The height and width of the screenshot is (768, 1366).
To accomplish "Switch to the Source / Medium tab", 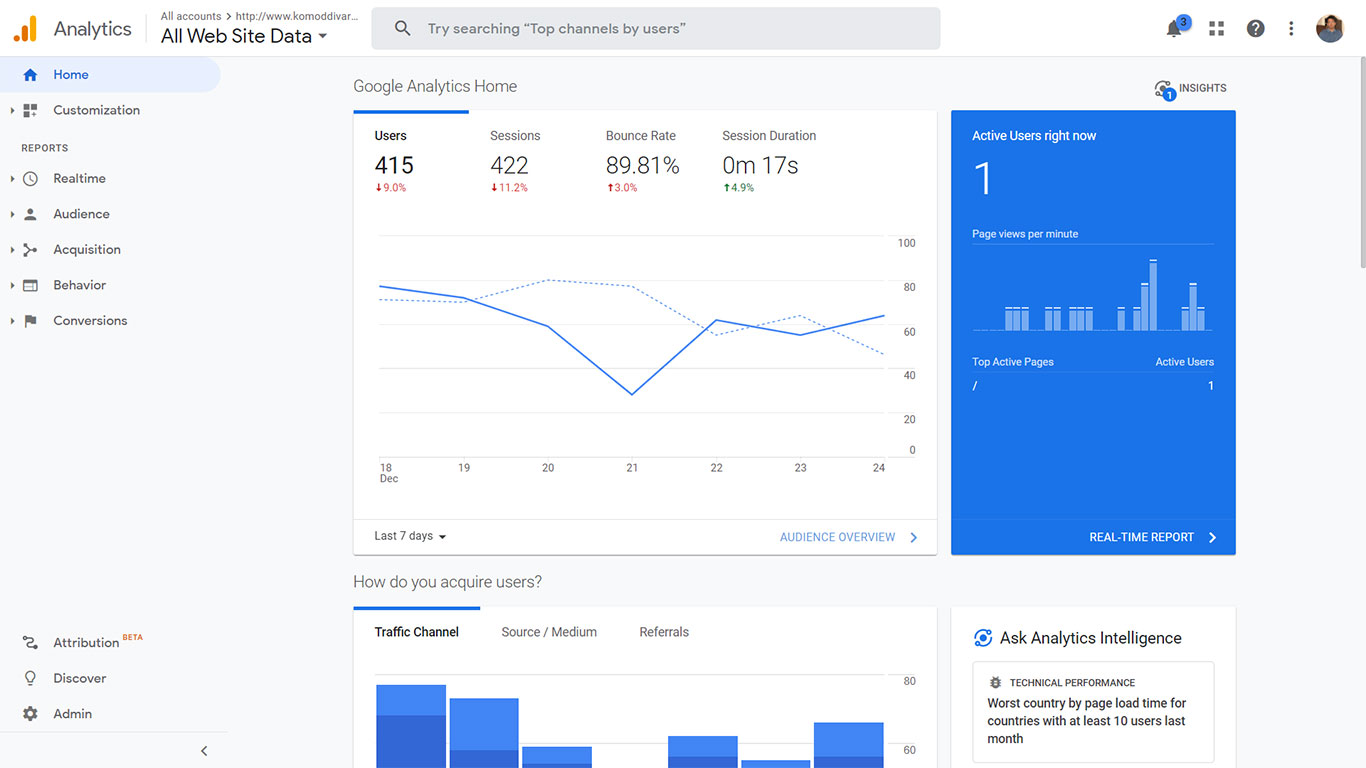I will (549, 632).
